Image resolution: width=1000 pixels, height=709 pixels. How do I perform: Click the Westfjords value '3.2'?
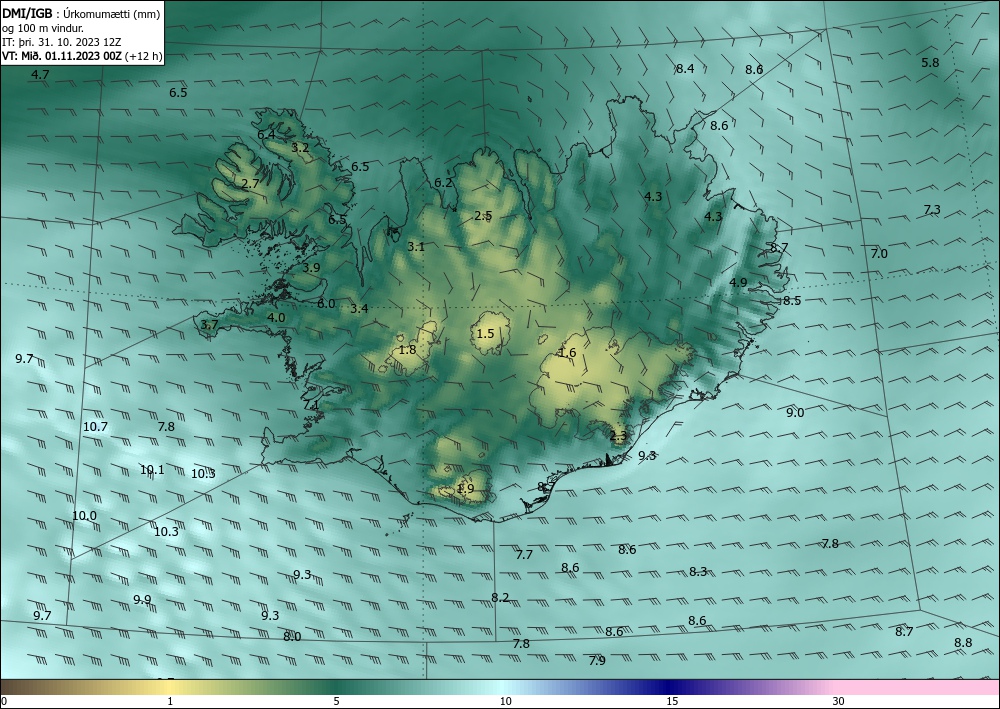[300, 147]
